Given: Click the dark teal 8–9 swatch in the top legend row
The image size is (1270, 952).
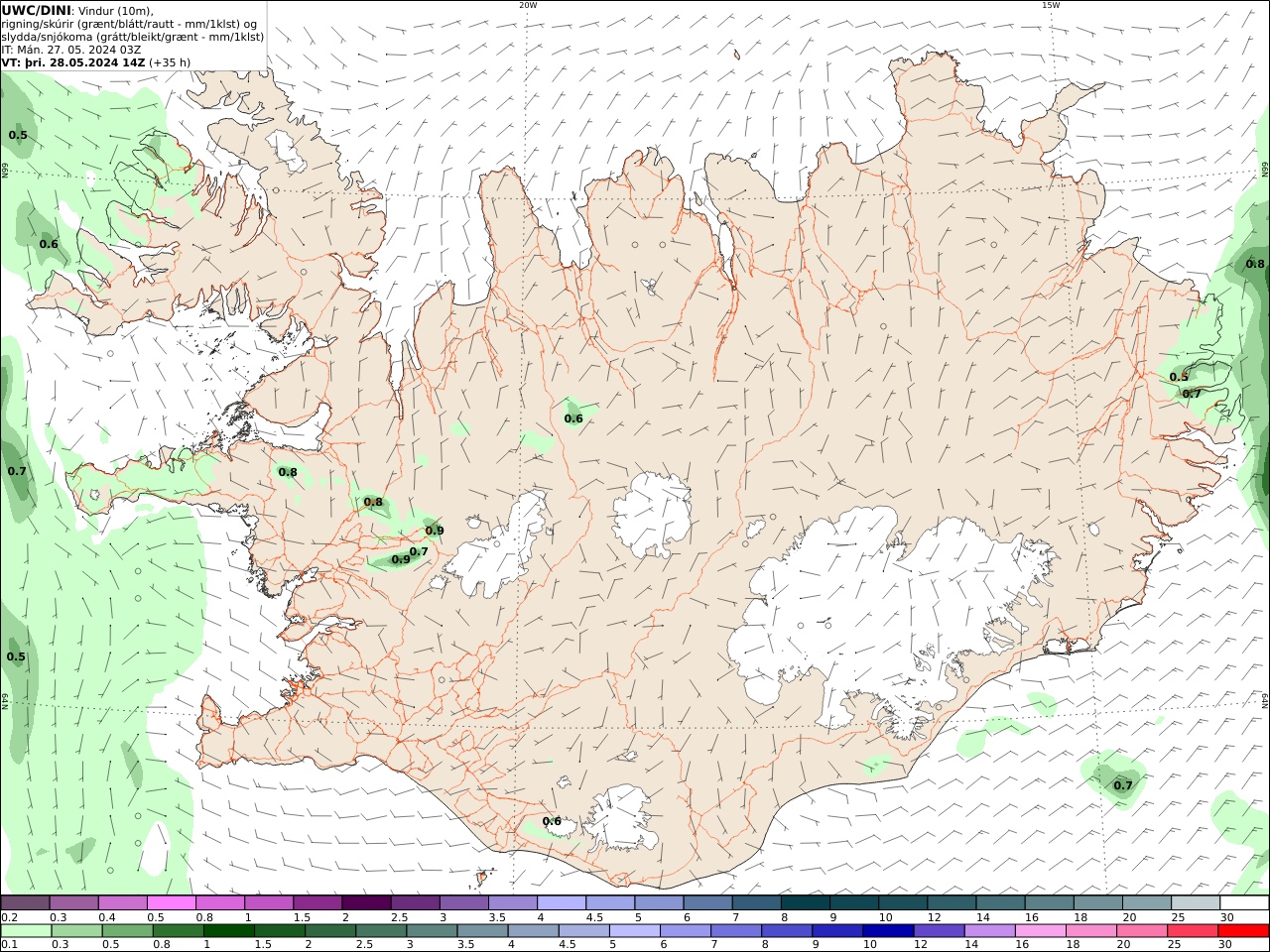Looking at the screenshot, I should (x=805, y=902).
